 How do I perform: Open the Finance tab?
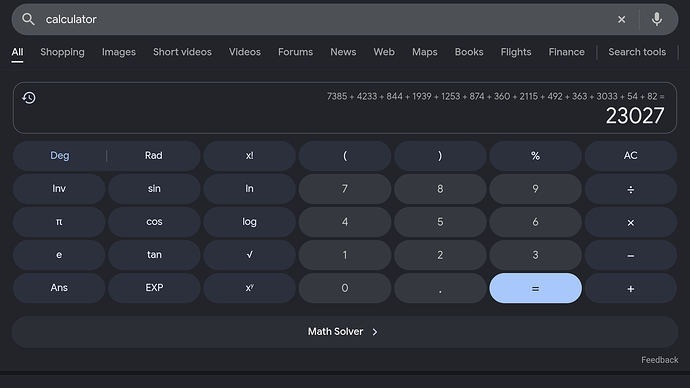pyautogui.click(x=566, y=52)
